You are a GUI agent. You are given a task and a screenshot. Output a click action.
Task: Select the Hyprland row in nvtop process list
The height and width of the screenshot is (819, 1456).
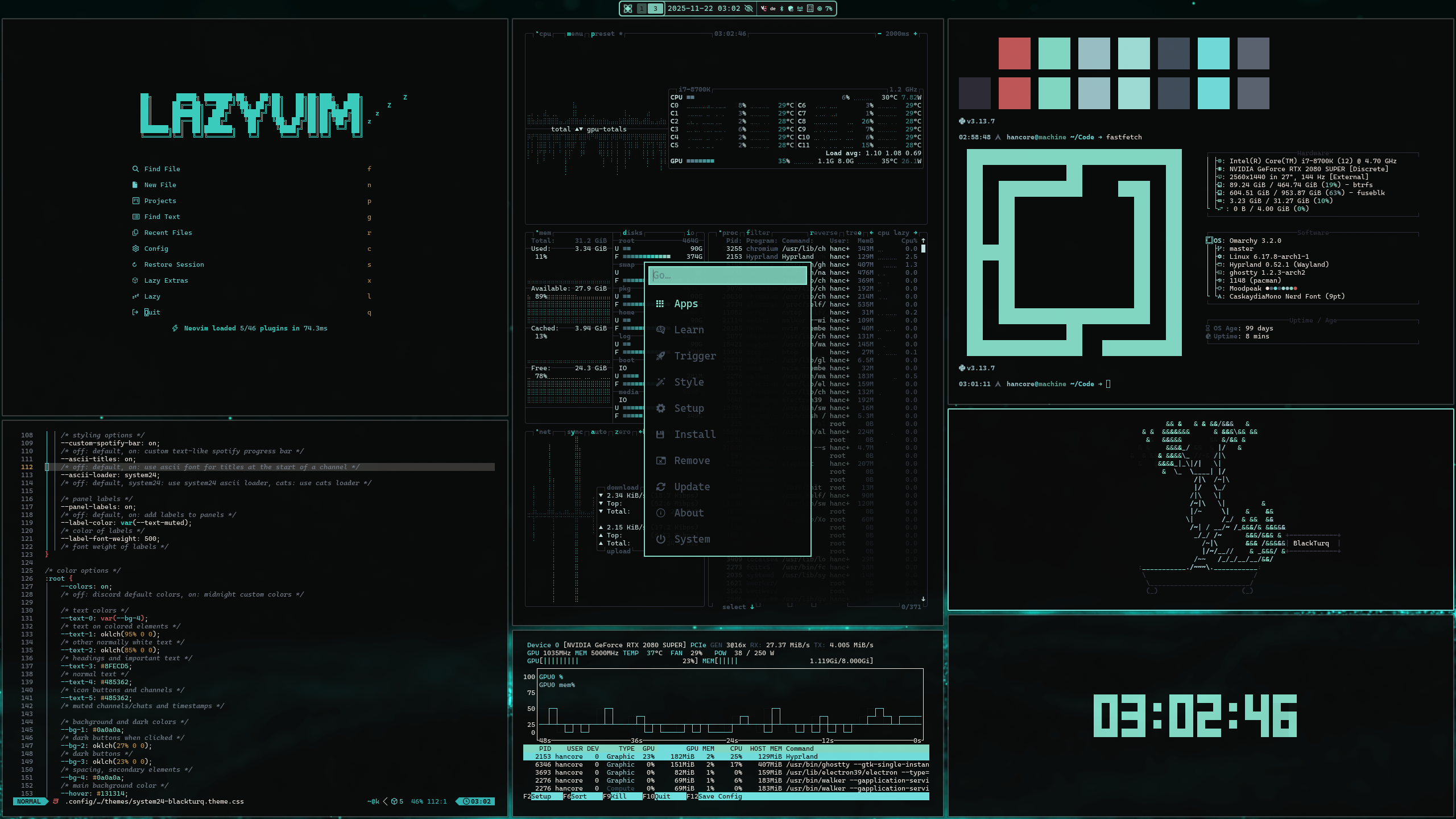(x=726, y=756)
